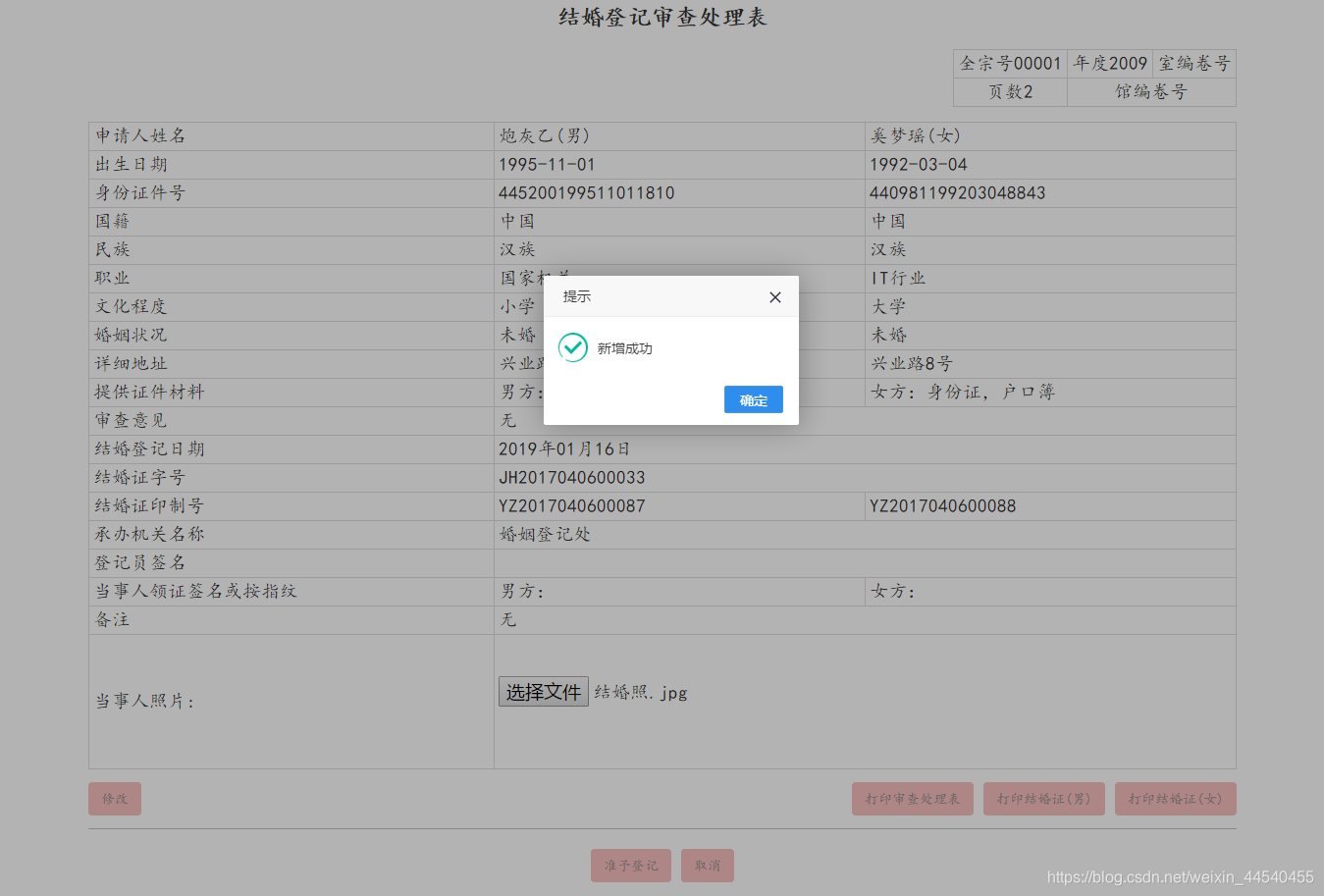Click registration date 2019年01月16日

[x=564, y=449]
